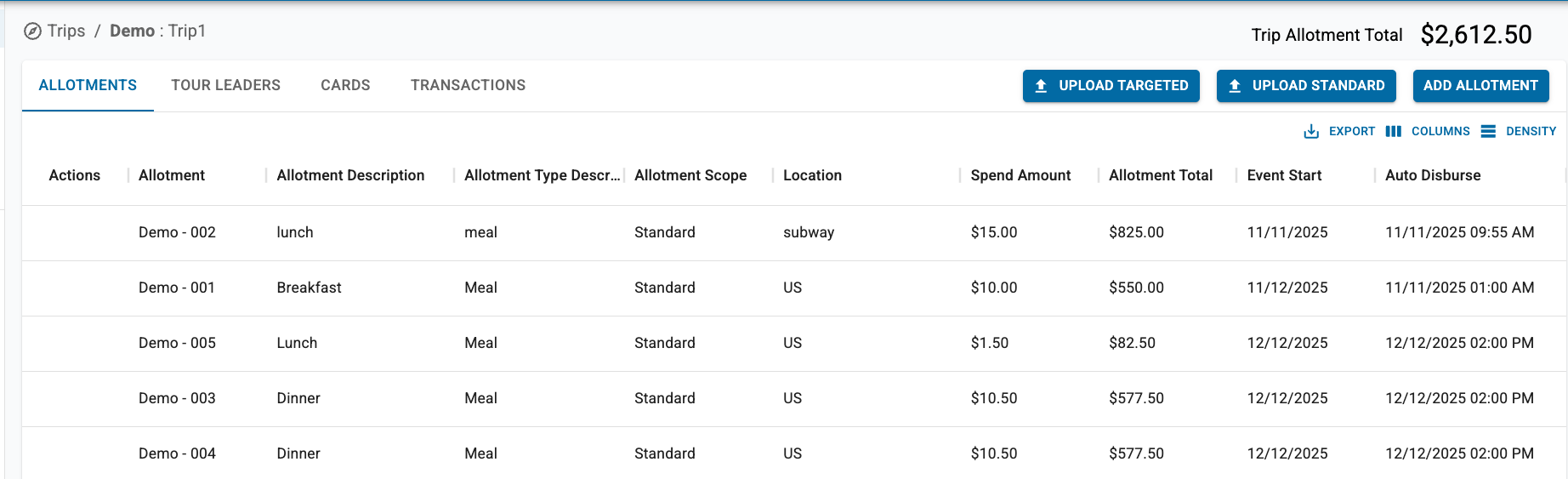
Task: Click the Density lines icon
Action: (x=1488, y=131)
